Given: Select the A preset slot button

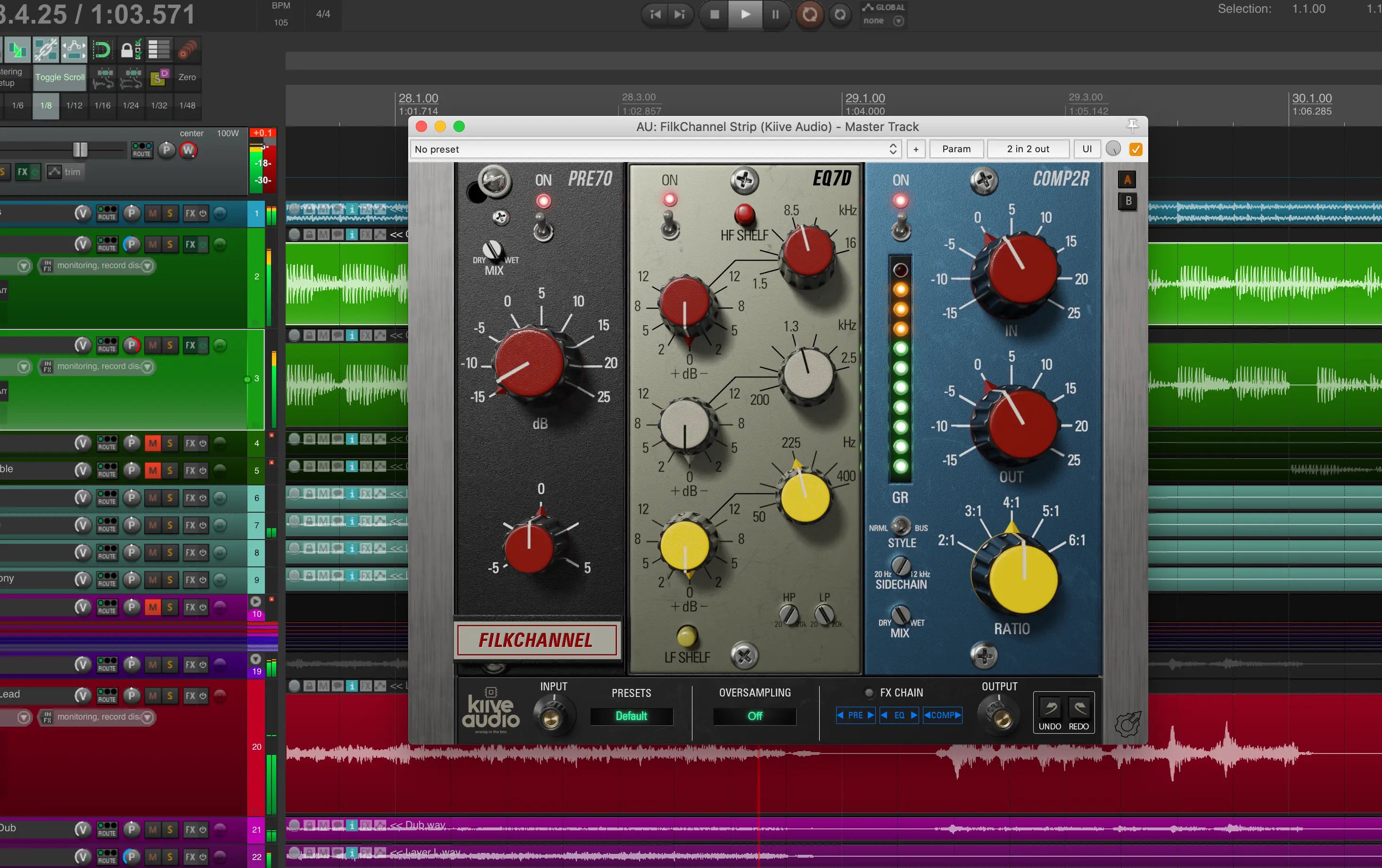Looking at the screenshot, I should [1127, 180].
